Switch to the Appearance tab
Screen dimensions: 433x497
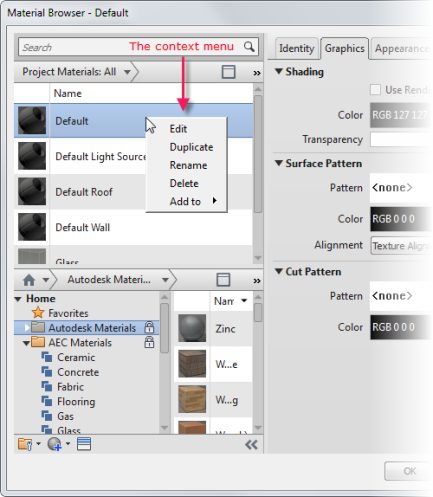click(x=401, y=49)
